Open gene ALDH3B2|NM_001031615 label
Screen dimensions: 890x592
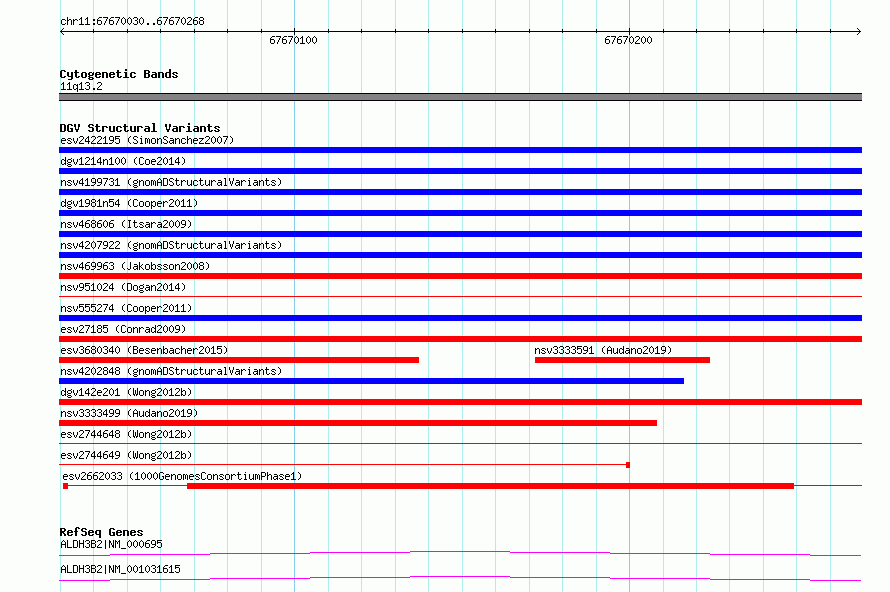(120, 569)
